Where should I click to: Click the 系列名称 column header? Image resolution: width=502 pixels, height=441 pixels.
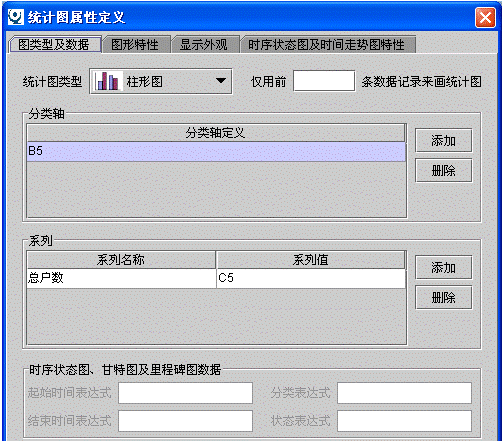tap(121, 259)
